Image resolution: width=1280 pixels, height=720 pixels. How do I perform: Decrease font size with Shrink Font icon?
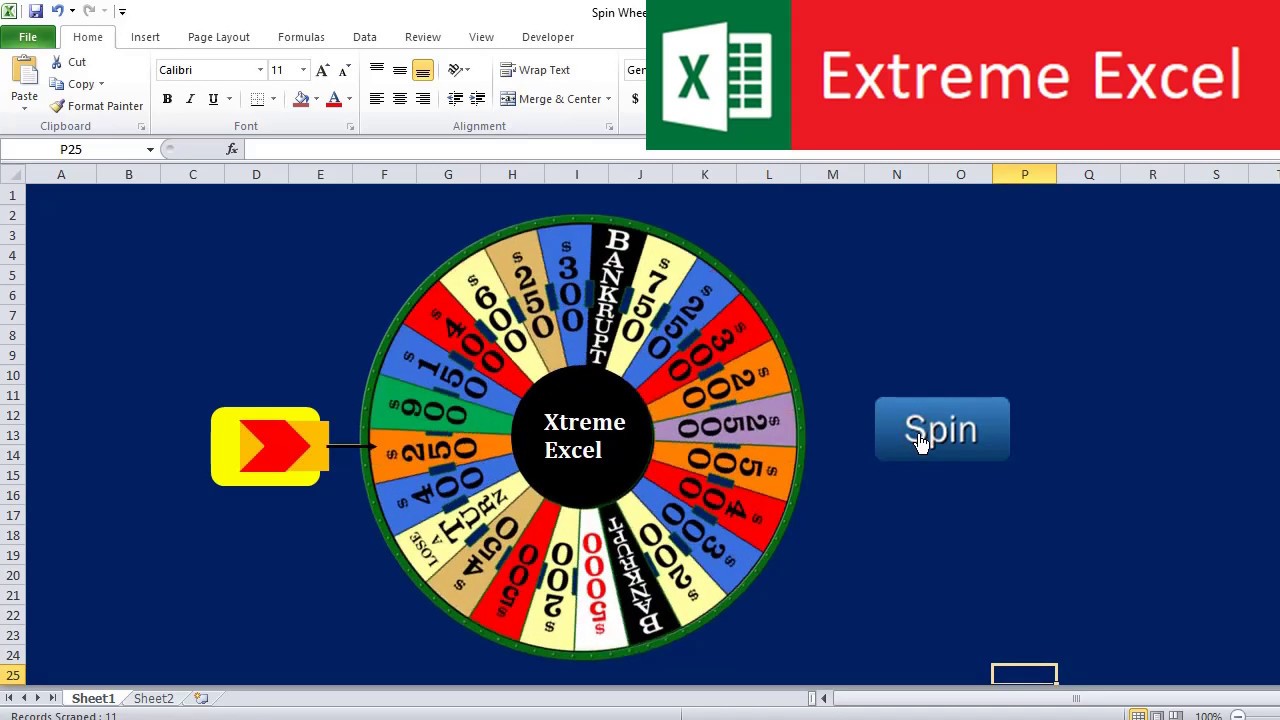345,70
